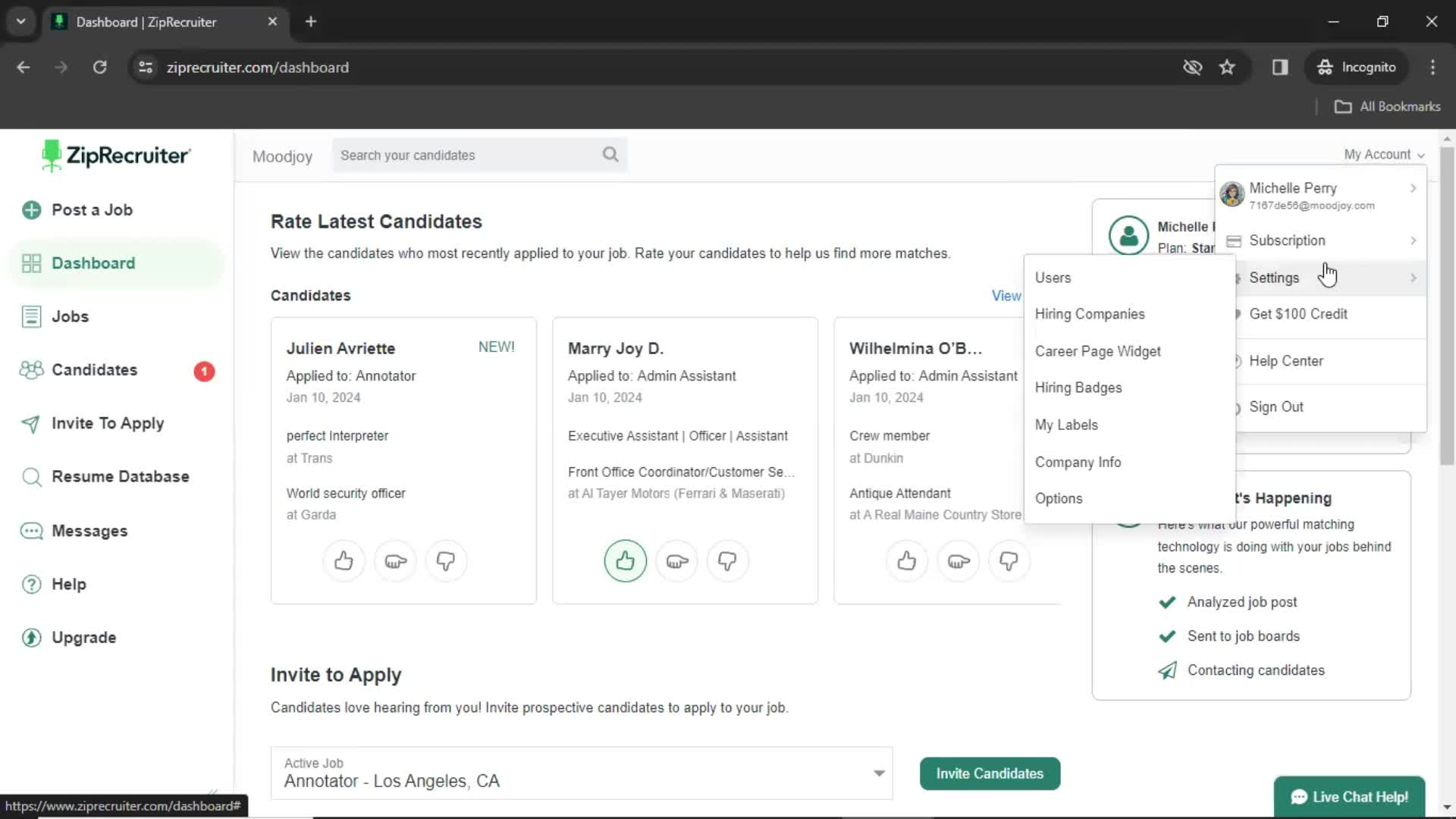This screenshot has width=1456, height=819.
Task: Click the thumbs up icon on Julien Avriette
Action: (343, 561)
